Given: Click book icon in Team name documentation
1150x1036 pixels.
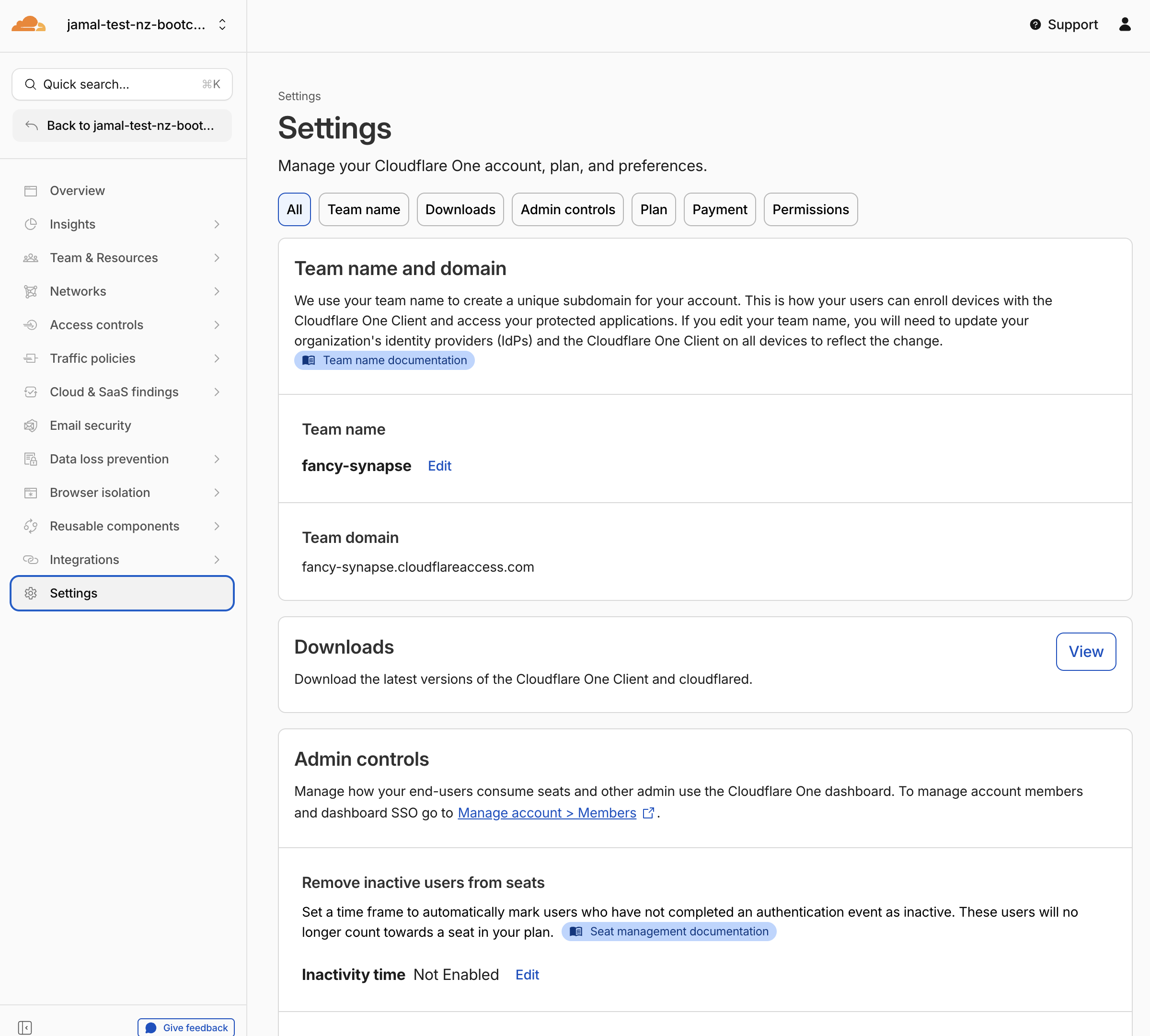Looking at the screenshot, I should [x=309, y=360].
